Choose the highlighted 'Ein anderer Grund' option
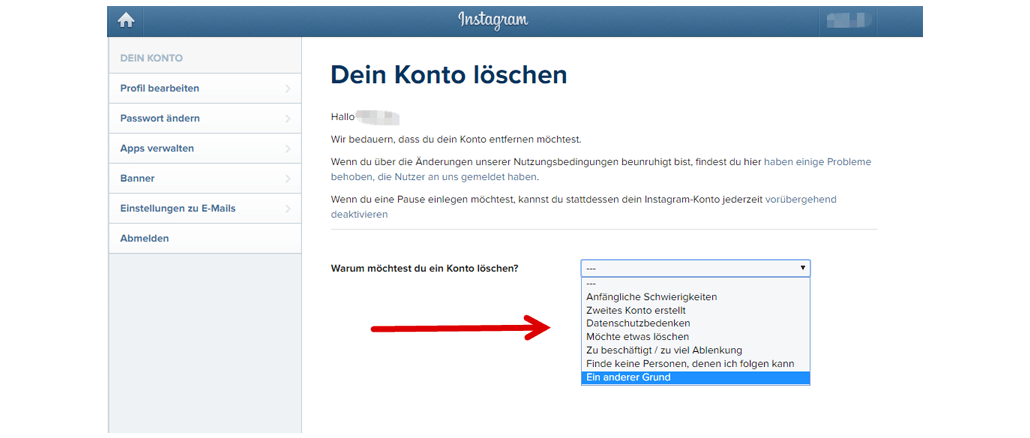 (x=696, y=378)
